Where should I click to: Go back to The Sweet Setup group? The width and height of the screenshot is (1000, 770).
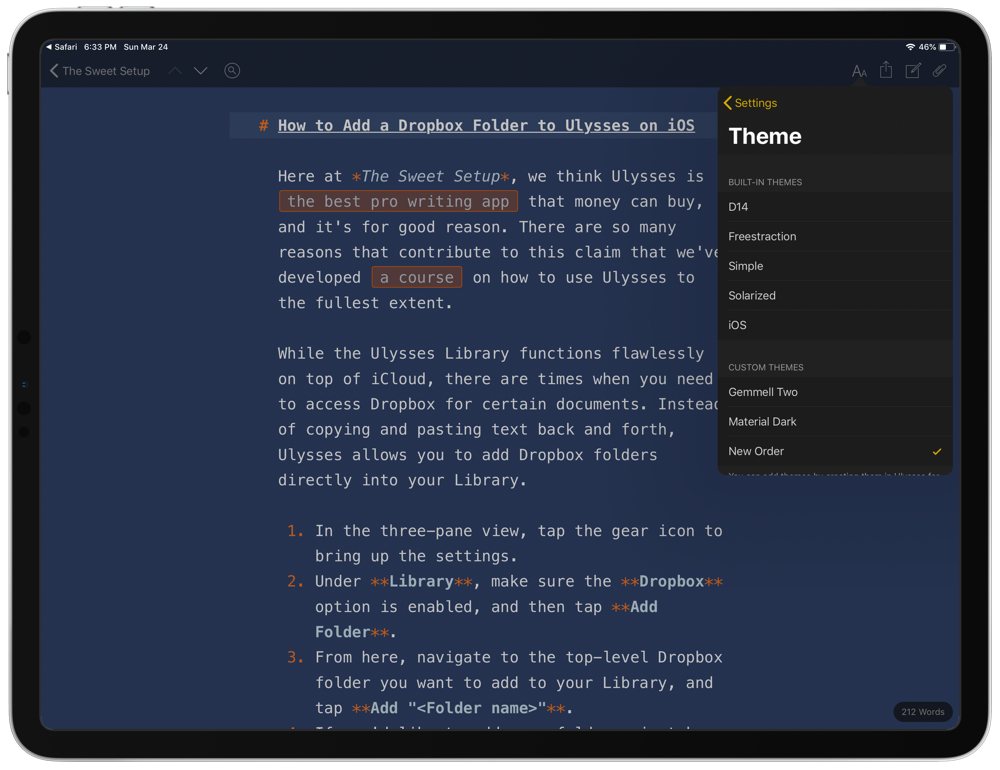tap(99, 71)
